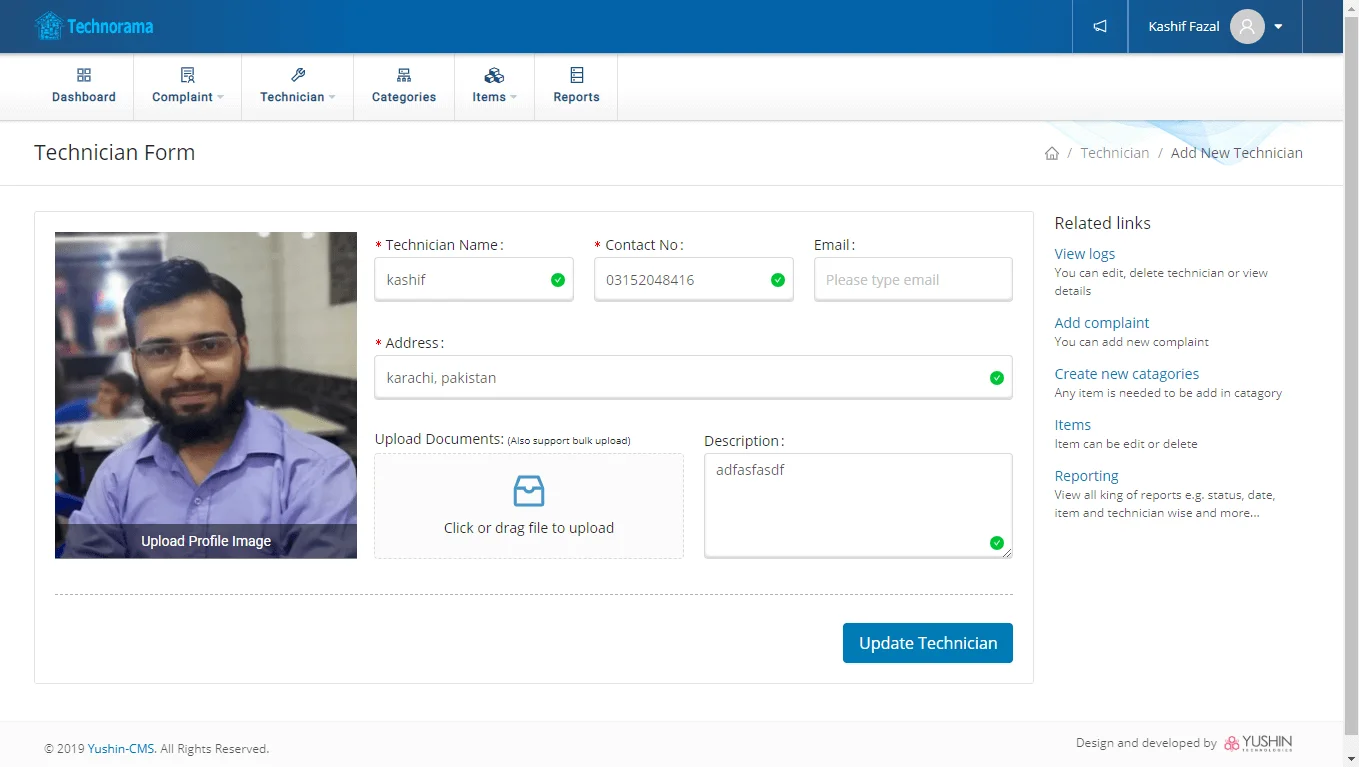Click the Reports sheet icon
Image resolution: width=1359 pixels, height=767 pixels.
[x=576, y=76]
